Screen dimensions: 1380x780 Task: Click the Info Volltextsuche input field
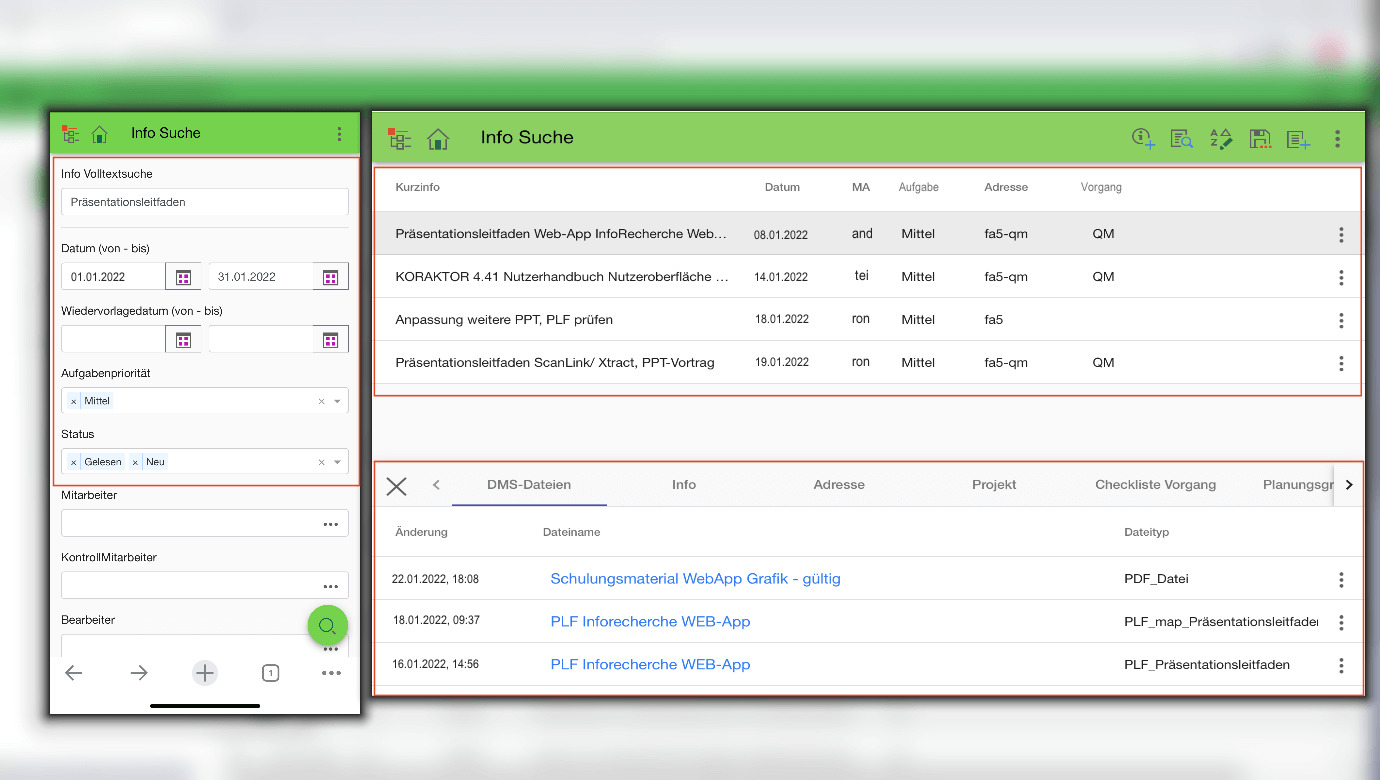pos(204,202)
